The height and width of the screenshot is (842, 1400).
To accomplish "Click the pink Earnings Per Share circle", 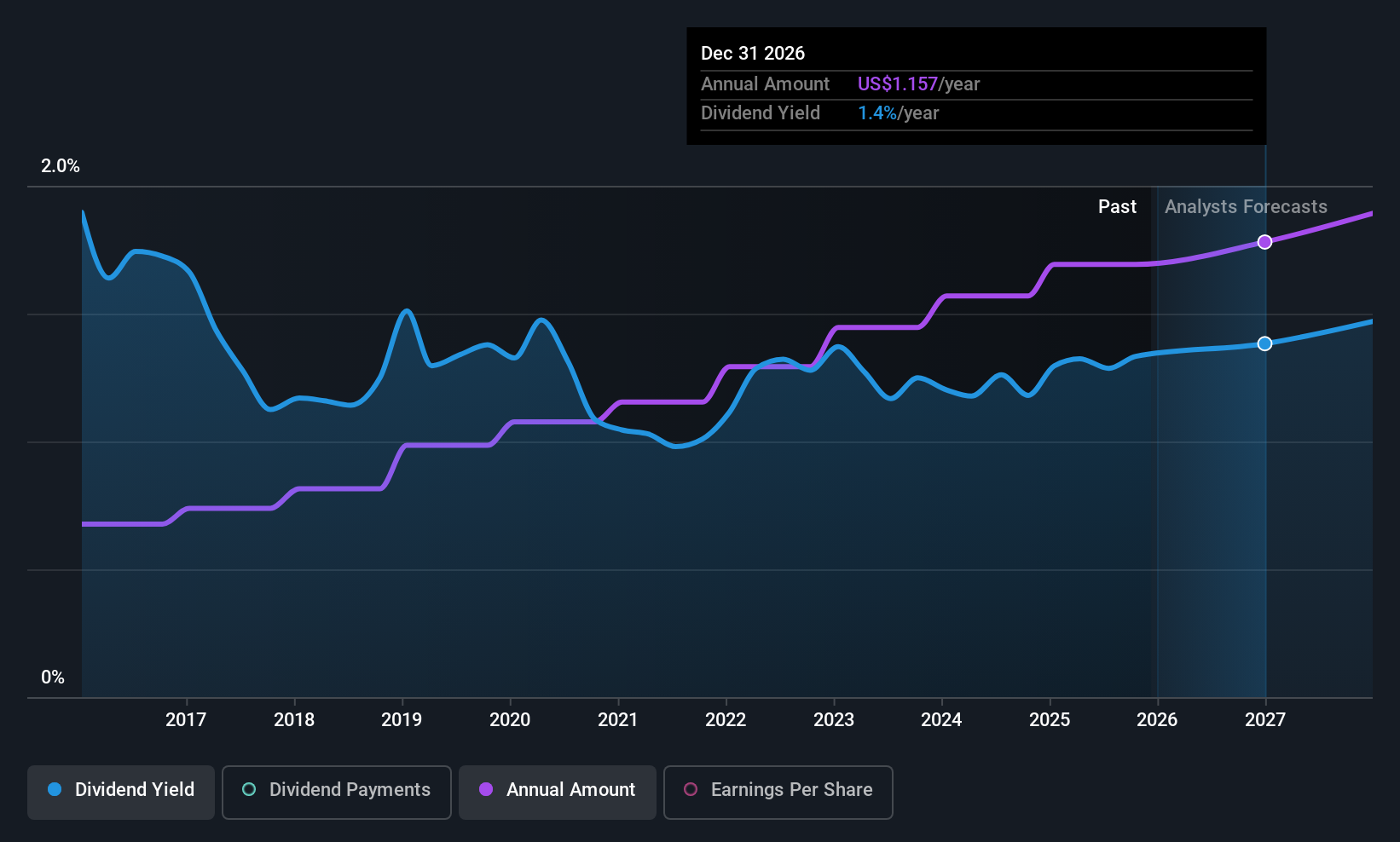I will coord(691,790).
